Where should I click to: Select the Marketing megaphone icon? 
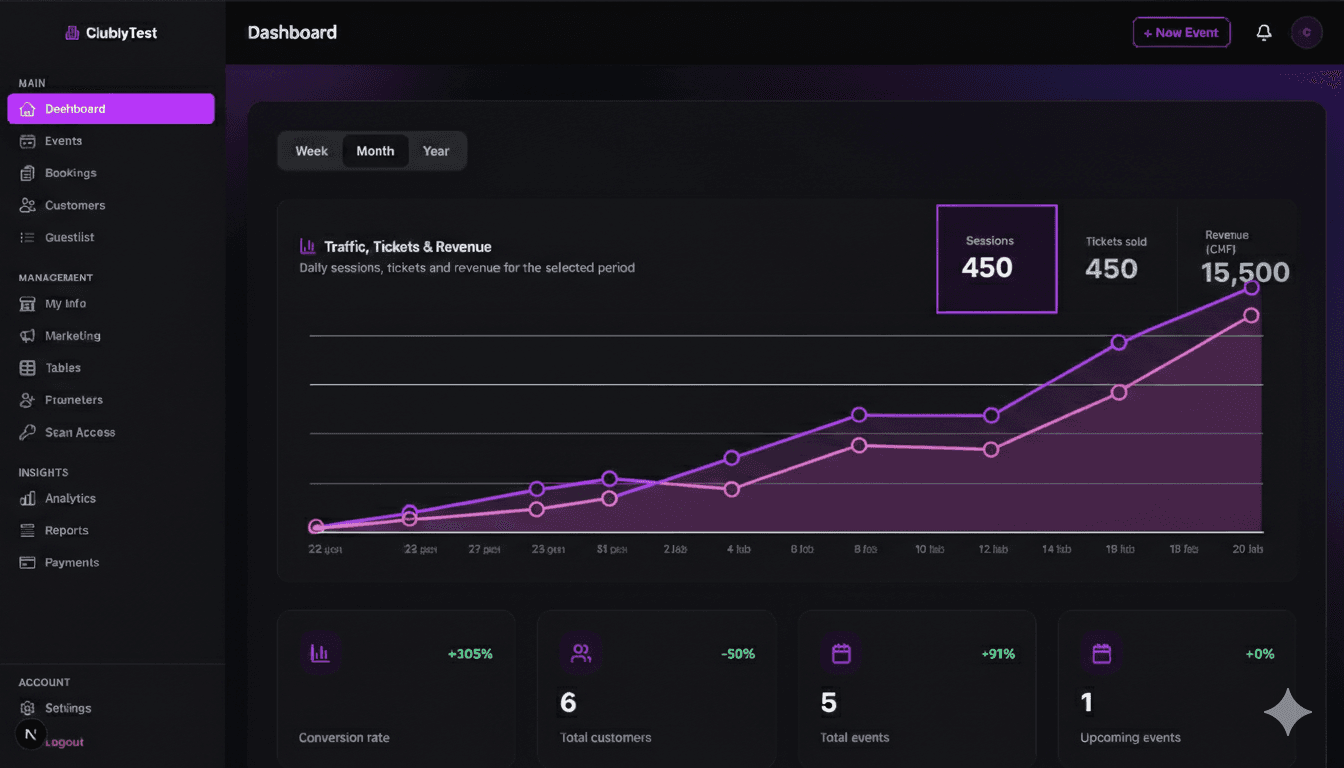(x=27, y=335)
